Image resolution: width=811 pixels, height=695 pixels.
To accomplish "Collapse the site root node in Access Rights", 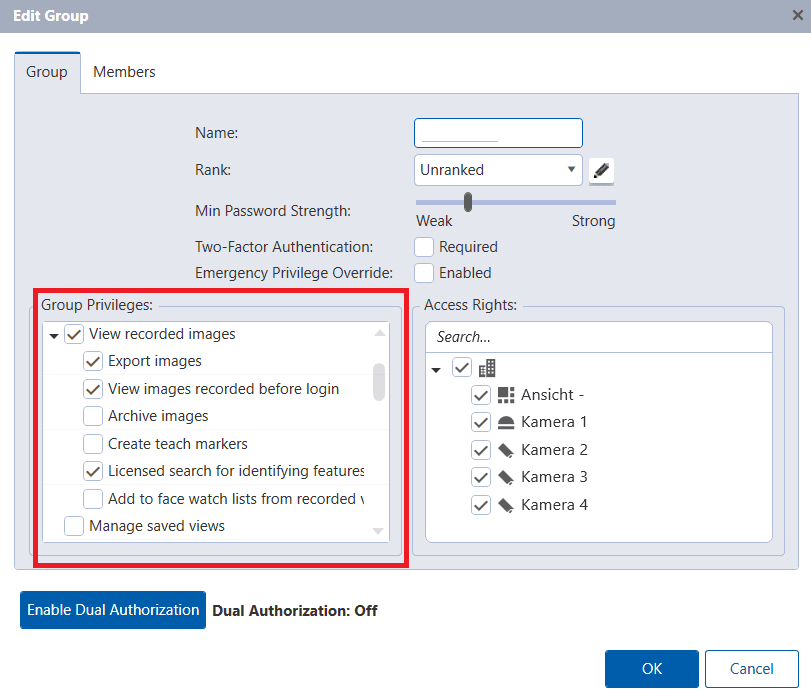I will pyautogui.click(x=436, y=370).
